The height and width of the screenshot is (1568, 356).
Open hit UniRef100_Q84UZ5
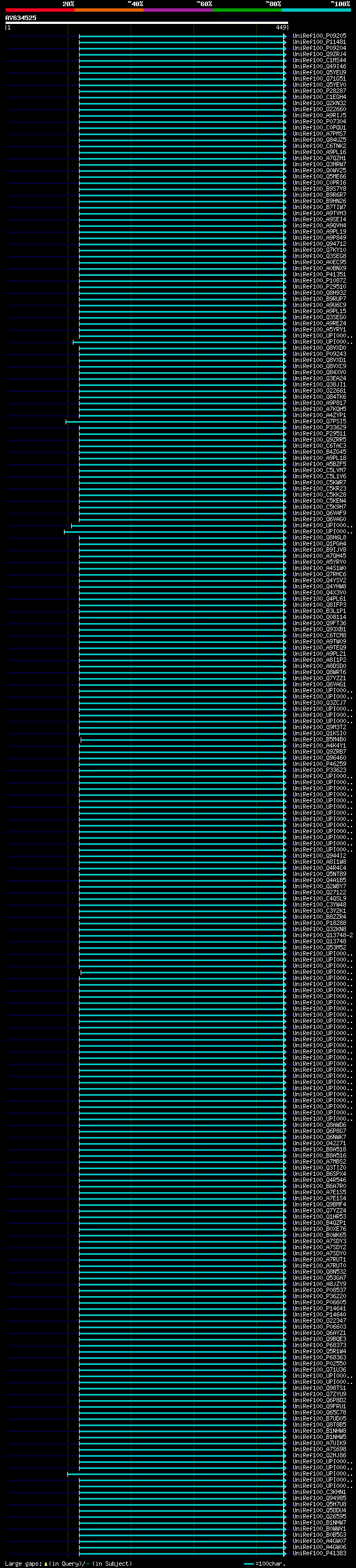[x=319, y=140]
